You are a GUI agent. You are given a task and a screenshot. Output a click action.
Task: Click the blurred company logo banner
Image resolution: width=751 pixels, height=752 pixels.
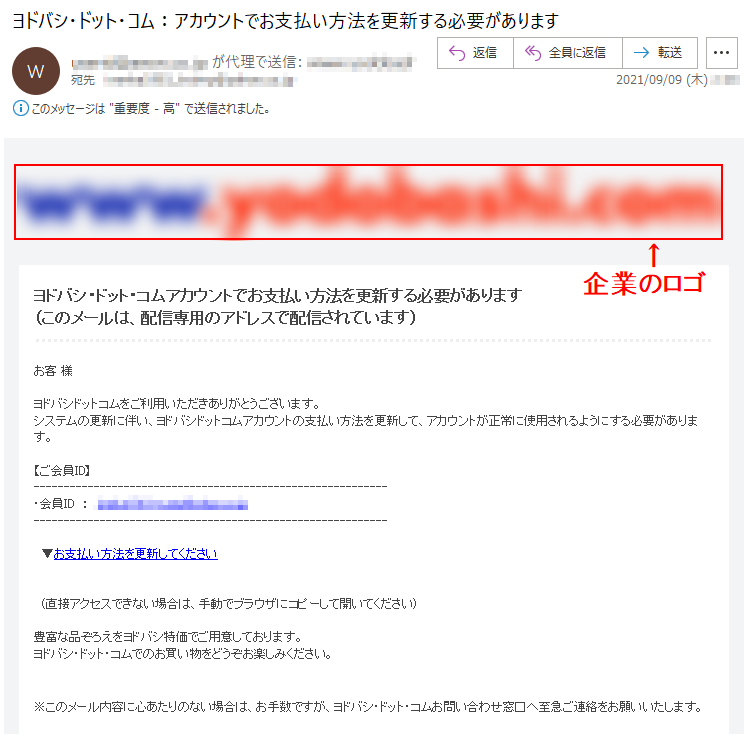[368, 202]
